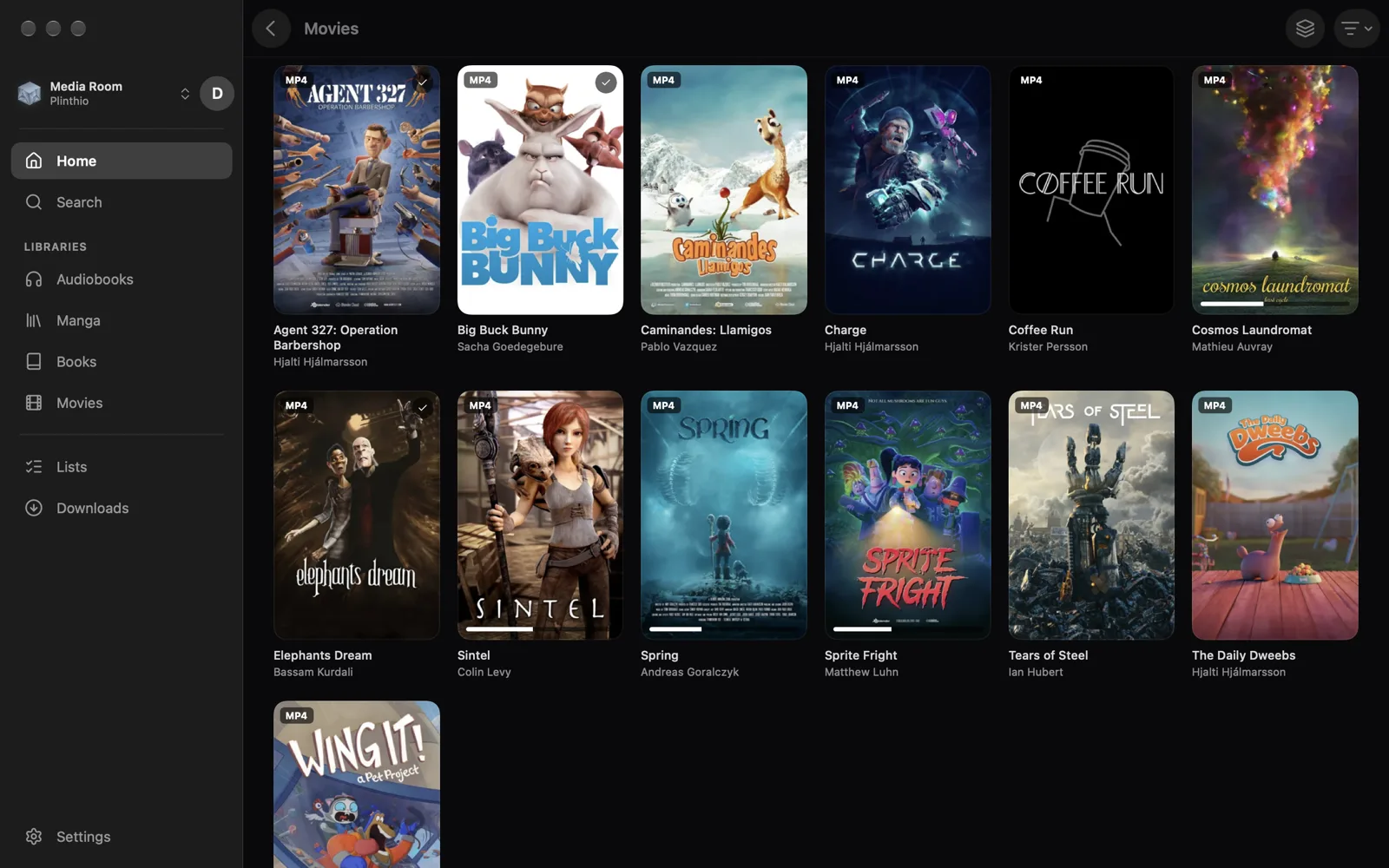Click author Ian Hubert
Viewport: 1389px width, 868px height.
pyautogui.click(x=1036, y=672)
